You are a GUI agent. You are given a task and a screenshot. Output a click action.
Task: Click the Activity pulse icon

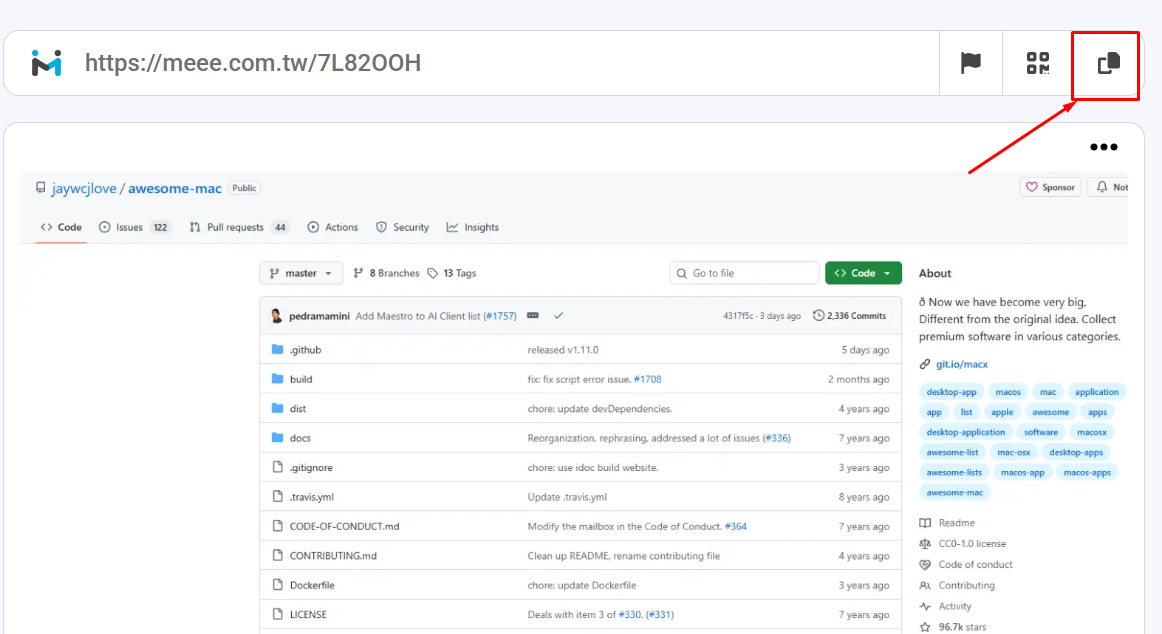pyautogui.click(x=925, y=606)
